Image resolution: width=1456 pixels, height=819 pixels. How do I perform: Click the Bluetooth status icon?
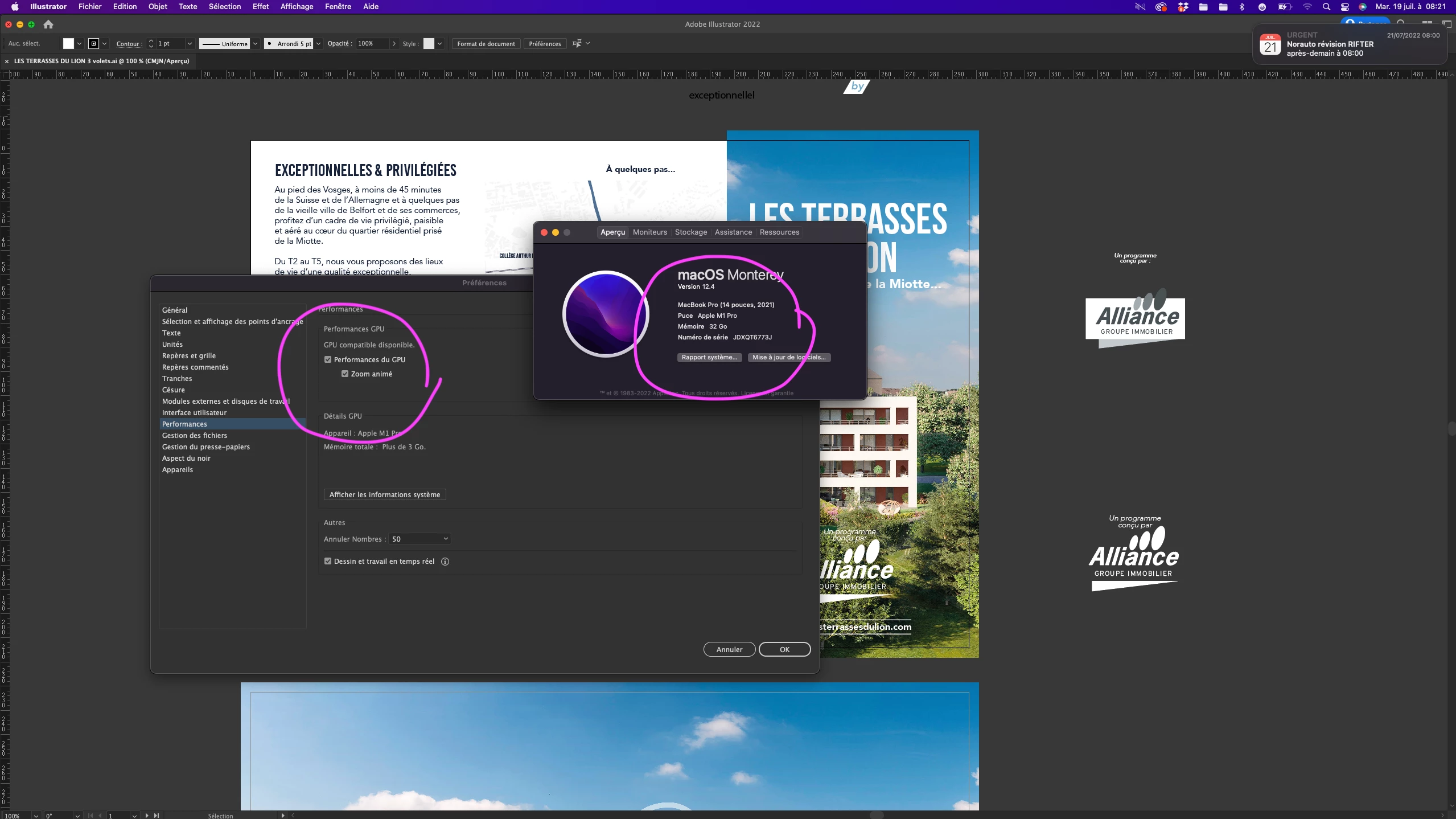[1242, 7]
